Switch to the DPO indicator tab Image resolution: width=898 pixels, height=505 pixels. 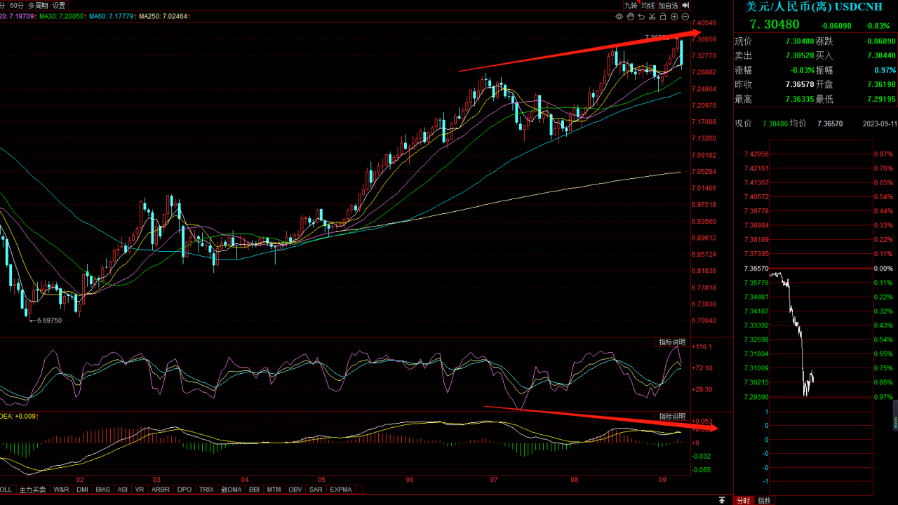pos(184,490)
